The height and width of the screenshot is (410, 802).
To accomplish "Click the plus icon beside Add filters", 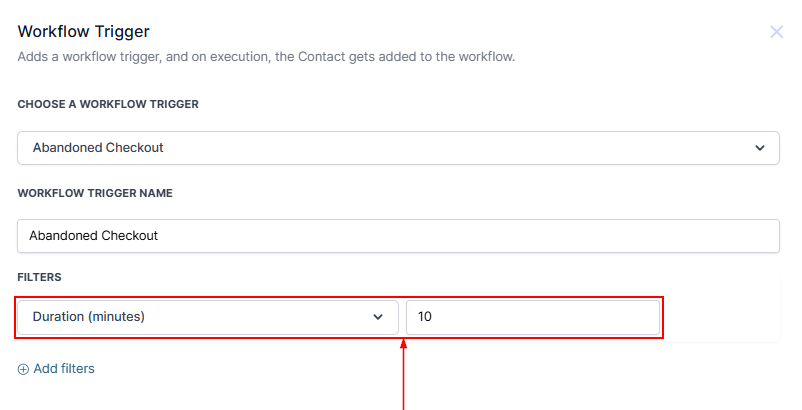I will tap(24, 369).
